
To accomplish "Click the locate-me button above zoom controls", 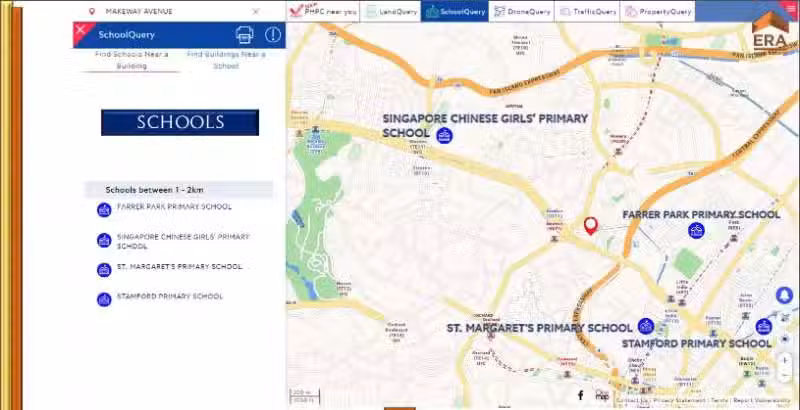I will [785, 339].
